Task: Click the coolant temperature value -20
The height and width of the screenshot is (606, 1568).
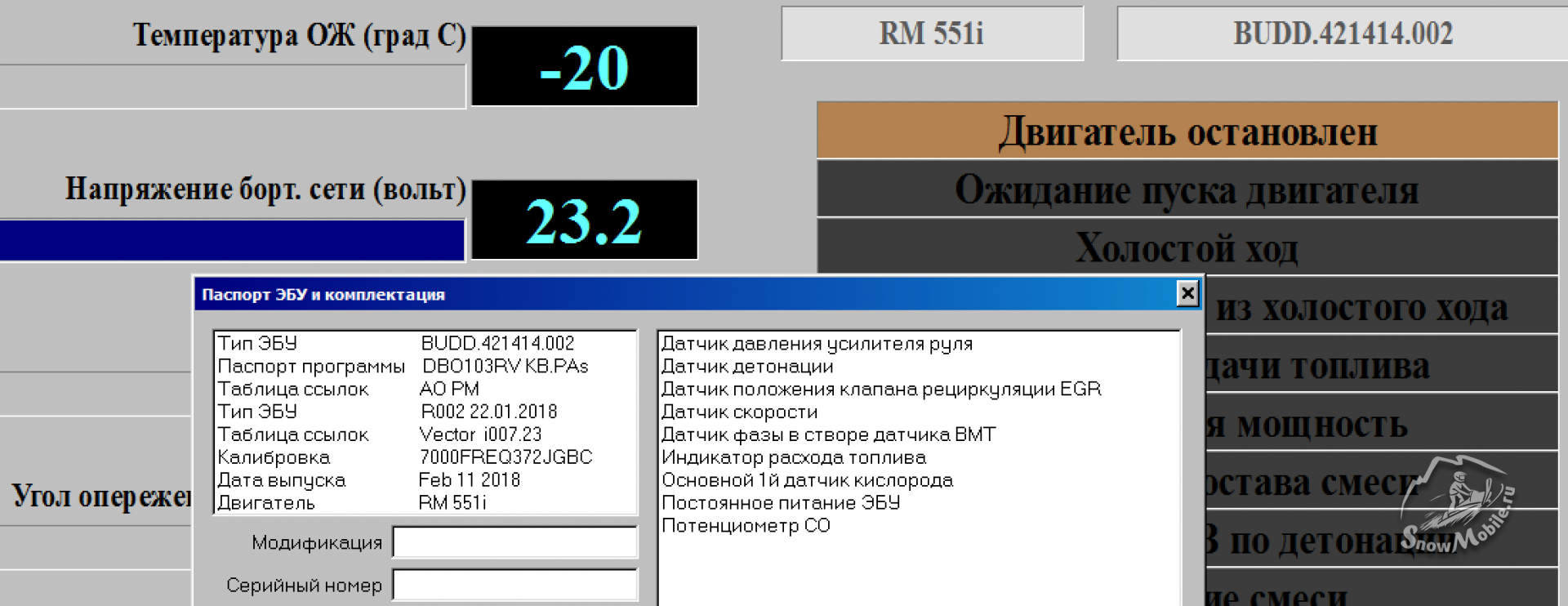Action: click(585, 66)
